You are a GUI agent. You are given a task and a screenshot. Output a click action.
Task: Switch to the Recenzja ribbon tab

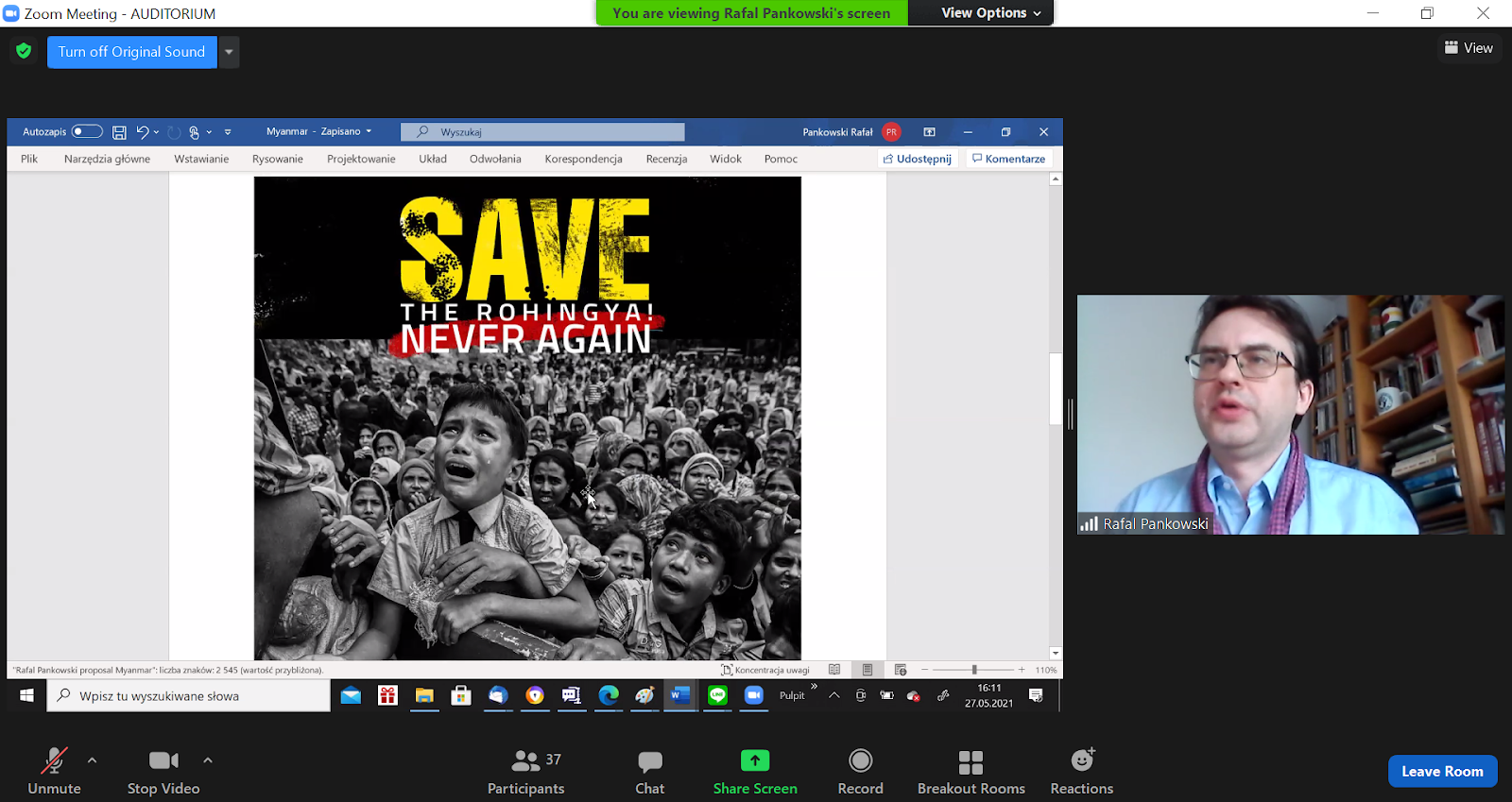point(666,159)
